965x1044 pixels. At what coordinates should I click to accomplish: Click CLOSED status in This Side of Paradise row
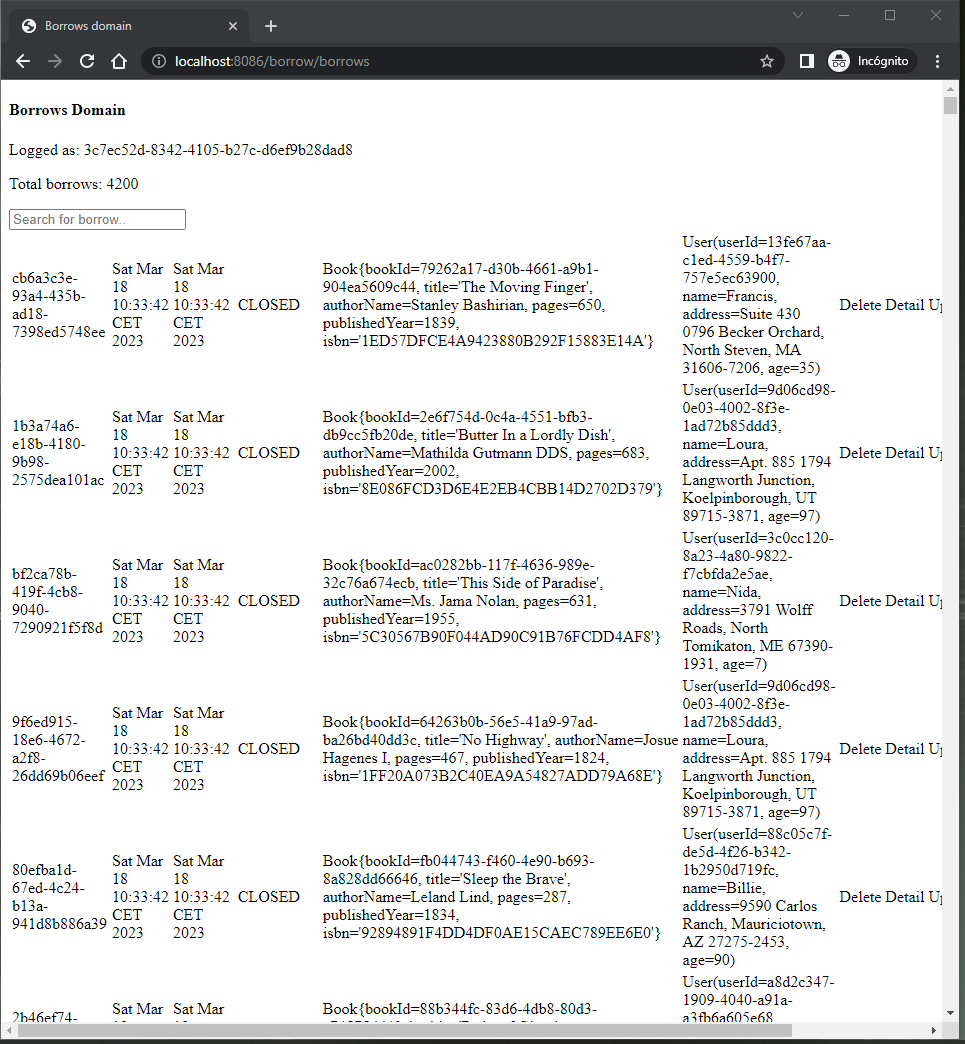click(268, 601)
